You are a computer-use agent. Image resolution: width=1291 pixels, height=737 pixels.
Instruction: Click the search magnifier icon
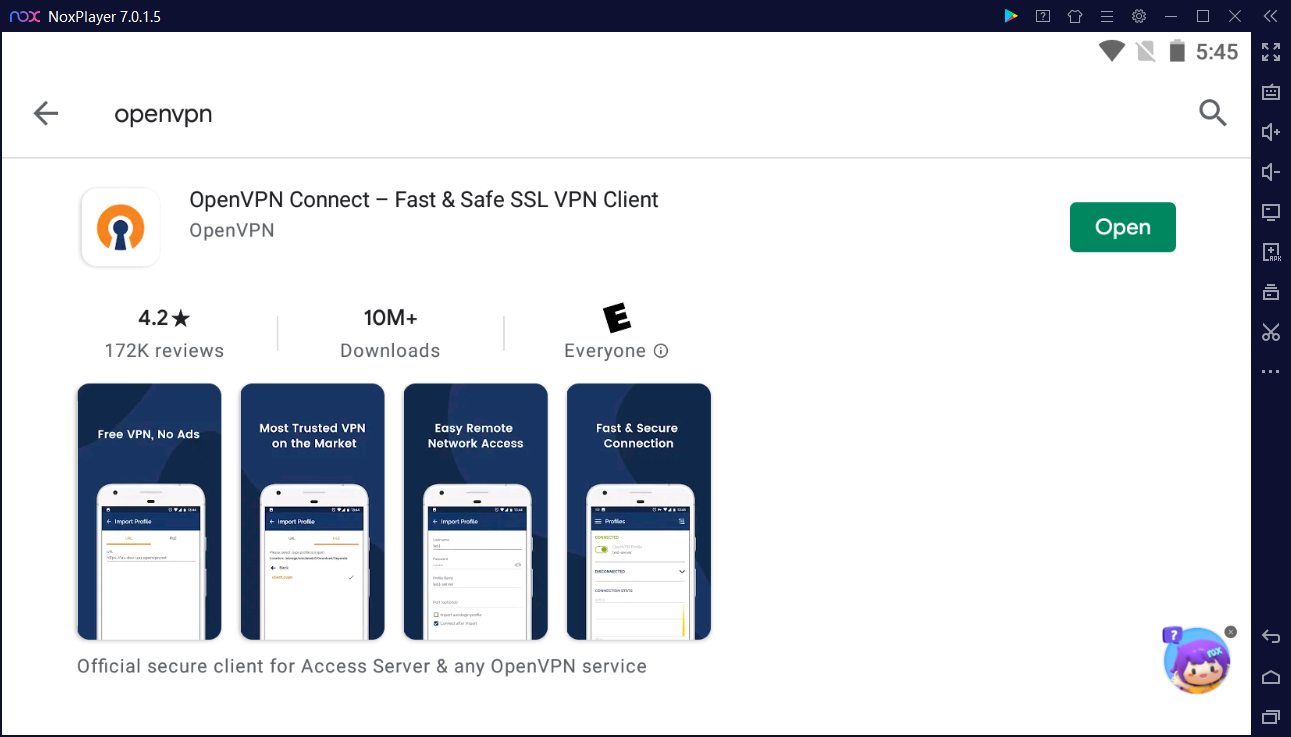click(x=1212, y=113)
